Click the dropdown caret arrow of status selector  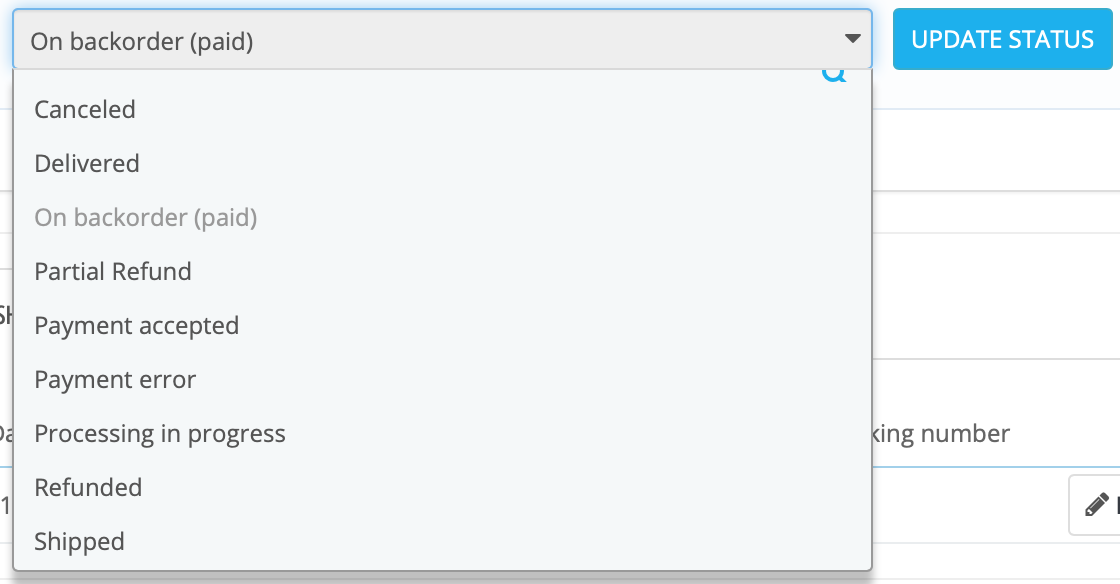click(x=852, y=39)
